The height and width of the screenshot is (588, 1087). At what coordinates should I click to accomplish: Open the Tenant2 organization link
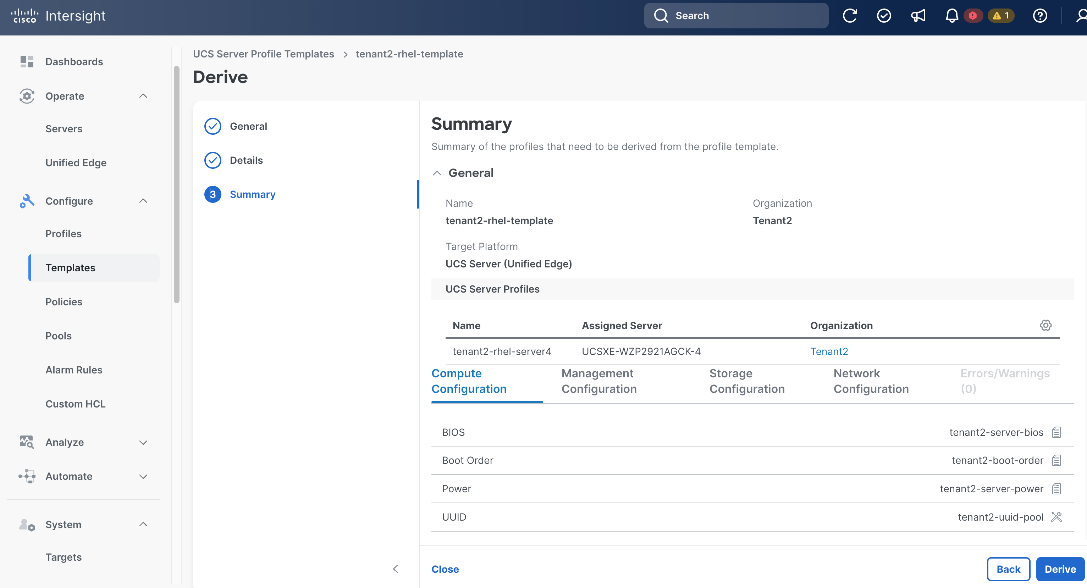829,352
